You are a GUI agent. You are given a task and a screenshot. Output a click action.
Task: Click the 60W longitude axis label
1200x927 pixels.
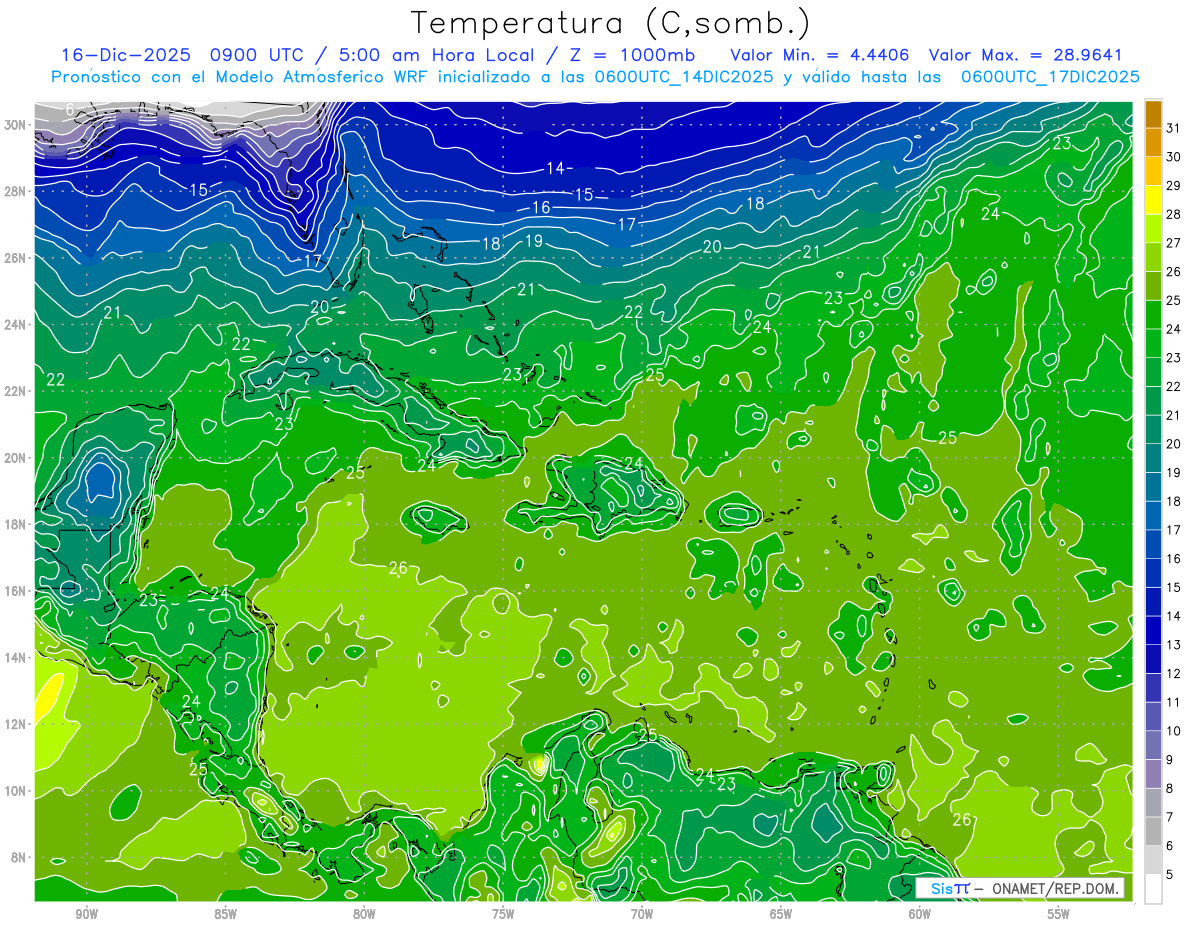[x=920, y=914]
